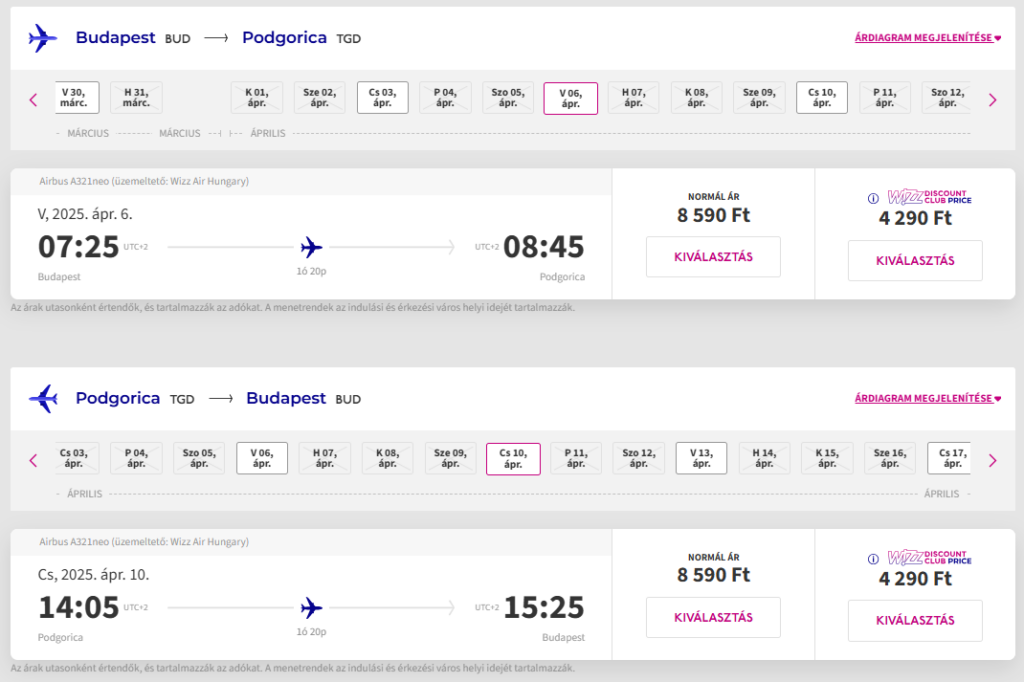The width and height of the screenshot is (1024, 682).
Task: Show later outbound dates with right arrow
Action: pyautogui.click(x=993, y=100)
